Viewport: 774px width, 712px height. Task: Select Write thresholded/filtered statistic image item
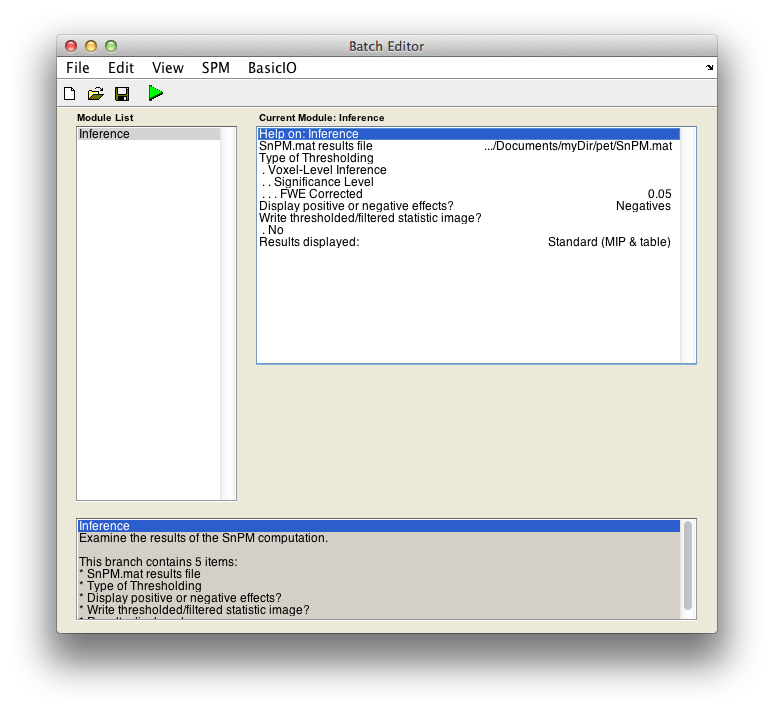468,218
